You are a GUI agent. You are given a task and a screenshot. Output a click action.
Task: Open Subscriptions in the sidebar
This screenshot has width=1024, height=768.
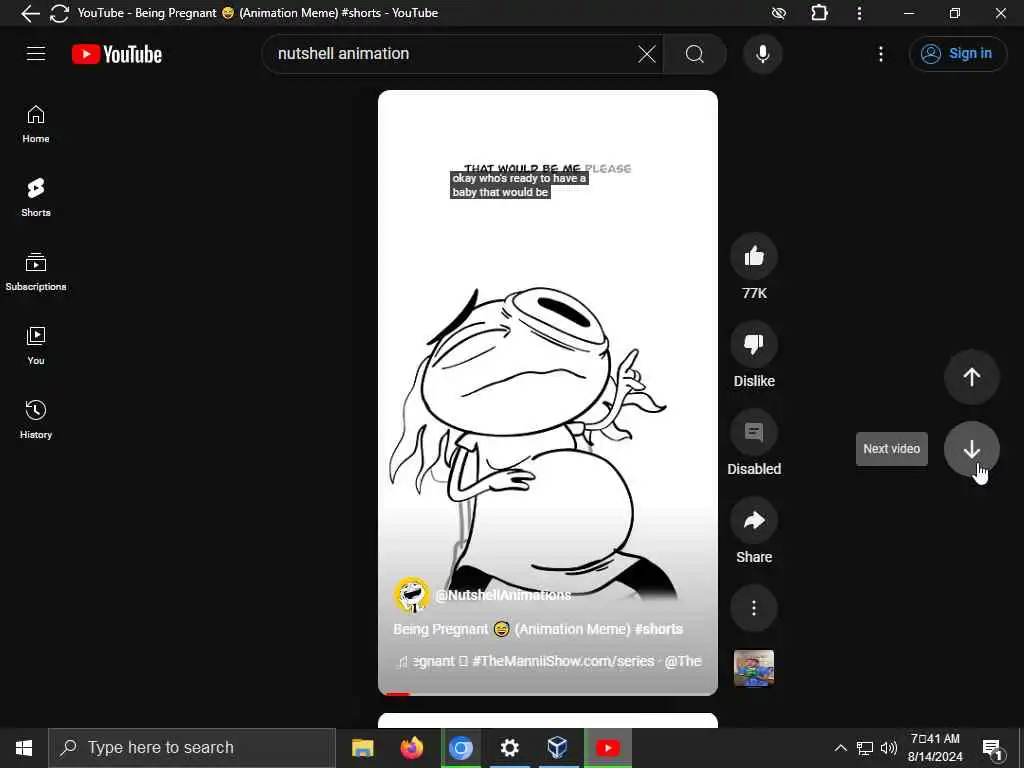coord(36,272)
